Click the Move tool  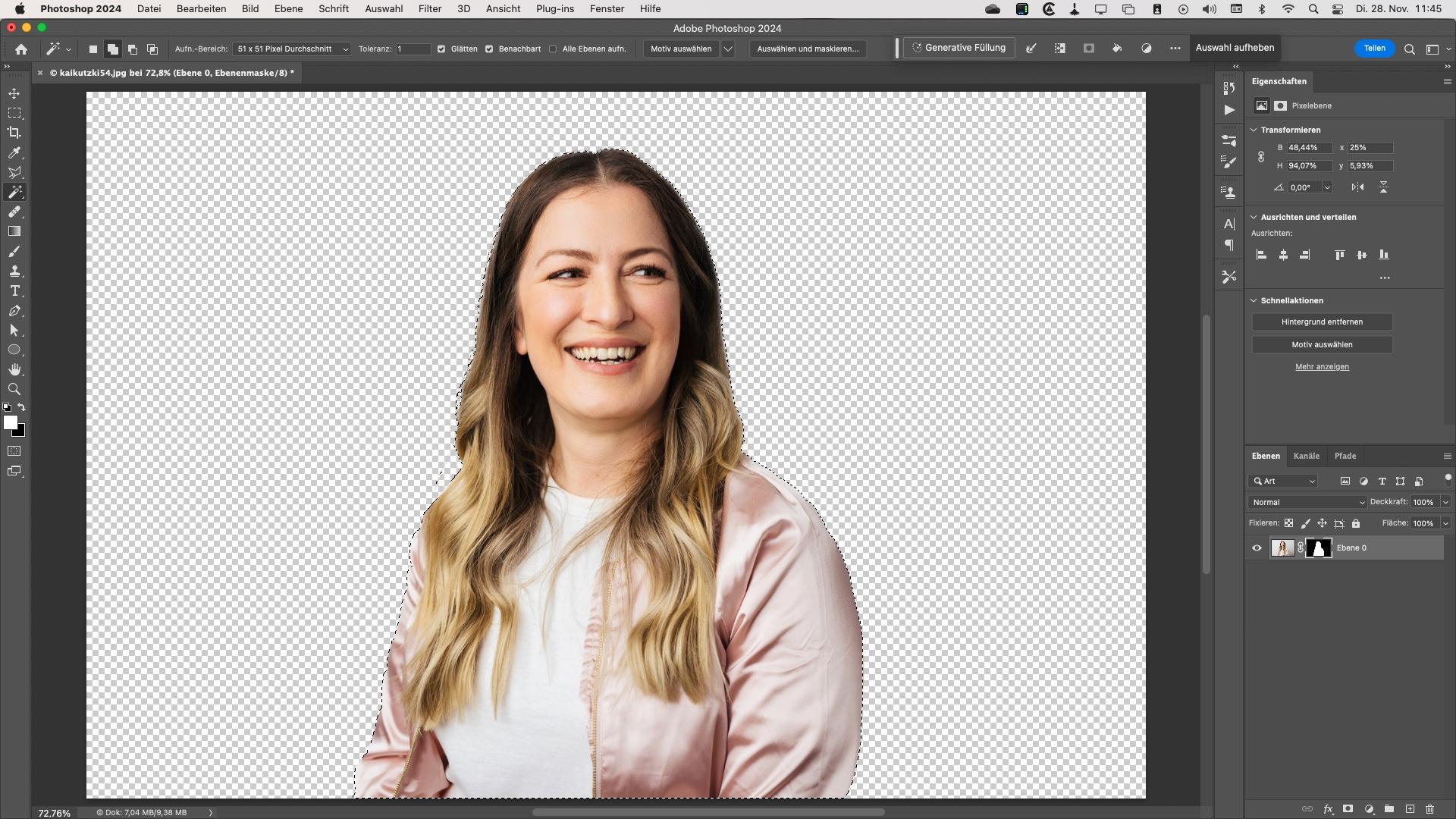[14, 92]
